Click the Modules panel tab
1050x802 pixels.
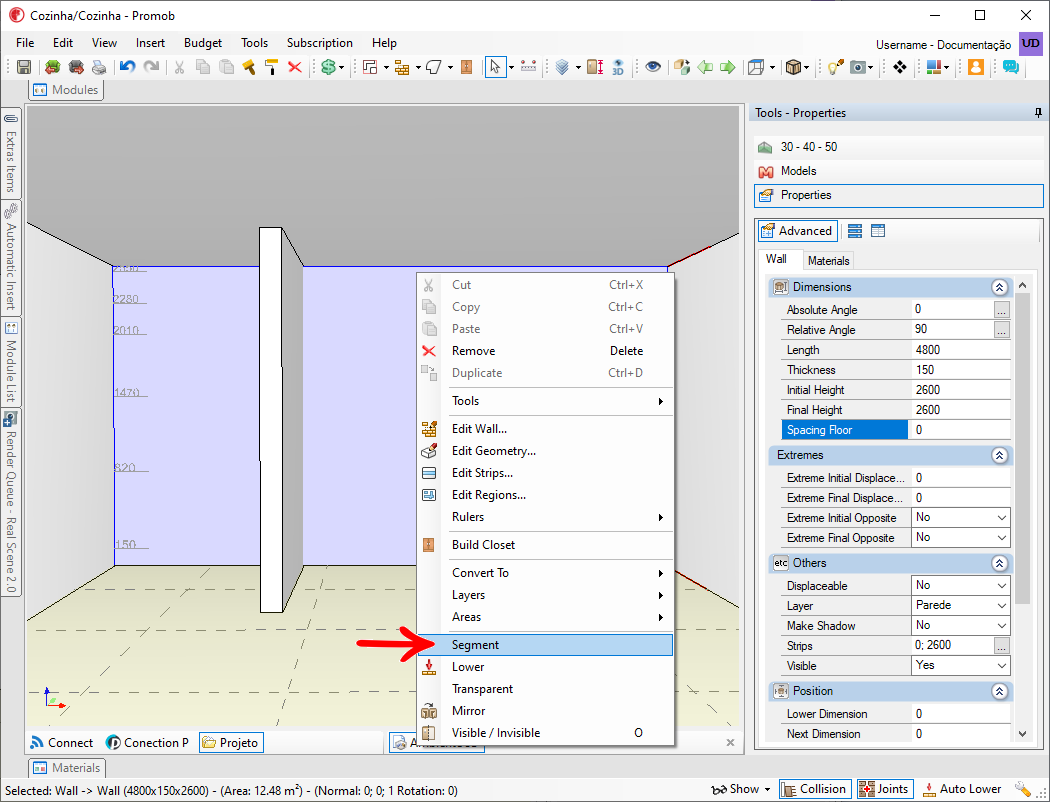66,90
